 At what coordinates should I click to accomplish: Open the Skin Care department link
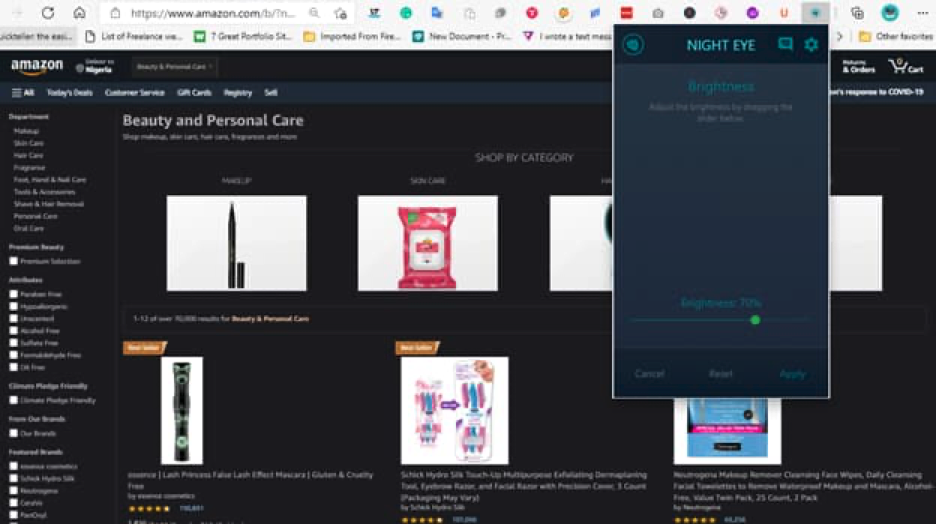pyautogui.click(x=29, y=143)
